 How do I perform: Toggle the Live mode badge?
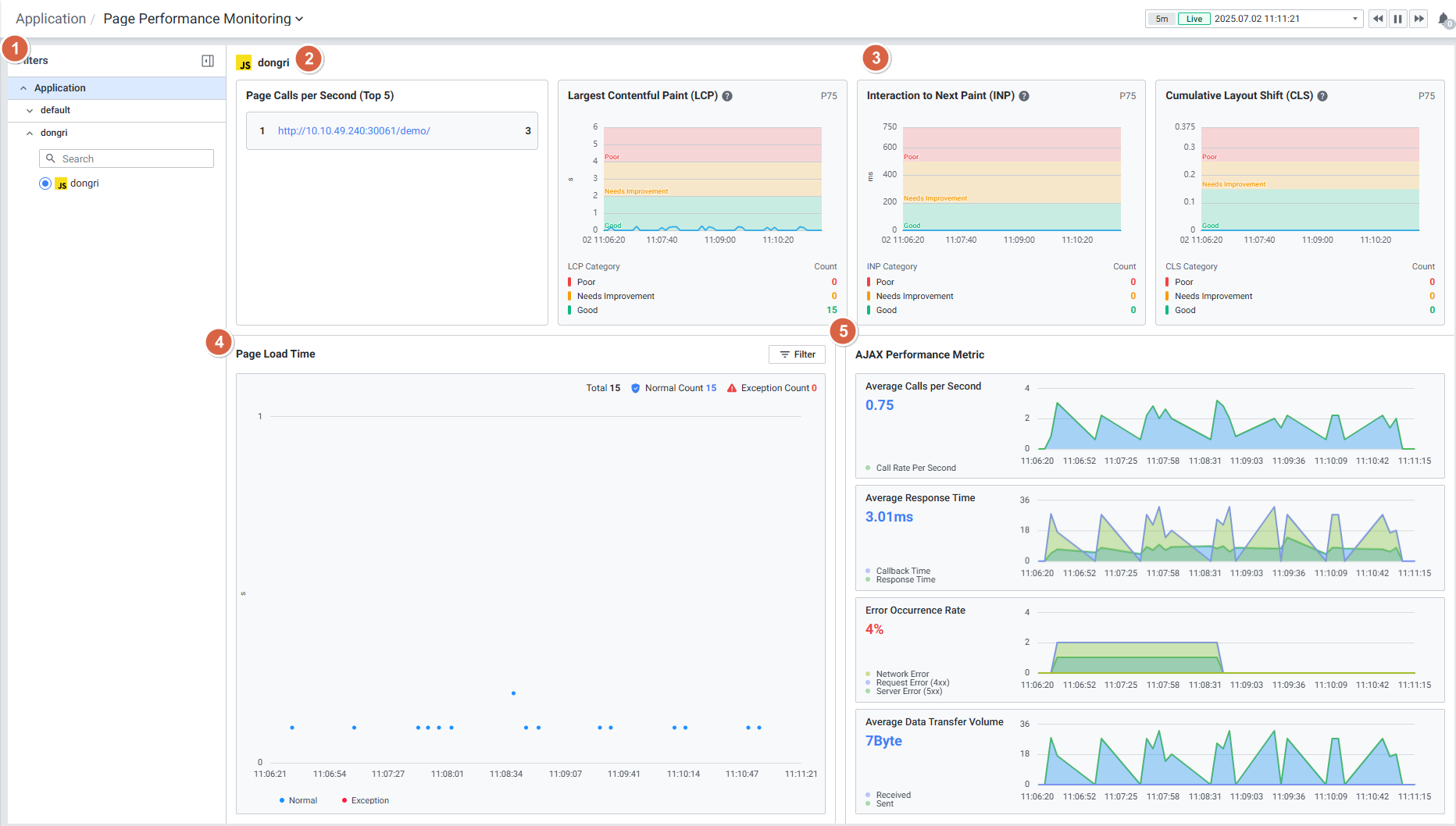coord(1194,19)
